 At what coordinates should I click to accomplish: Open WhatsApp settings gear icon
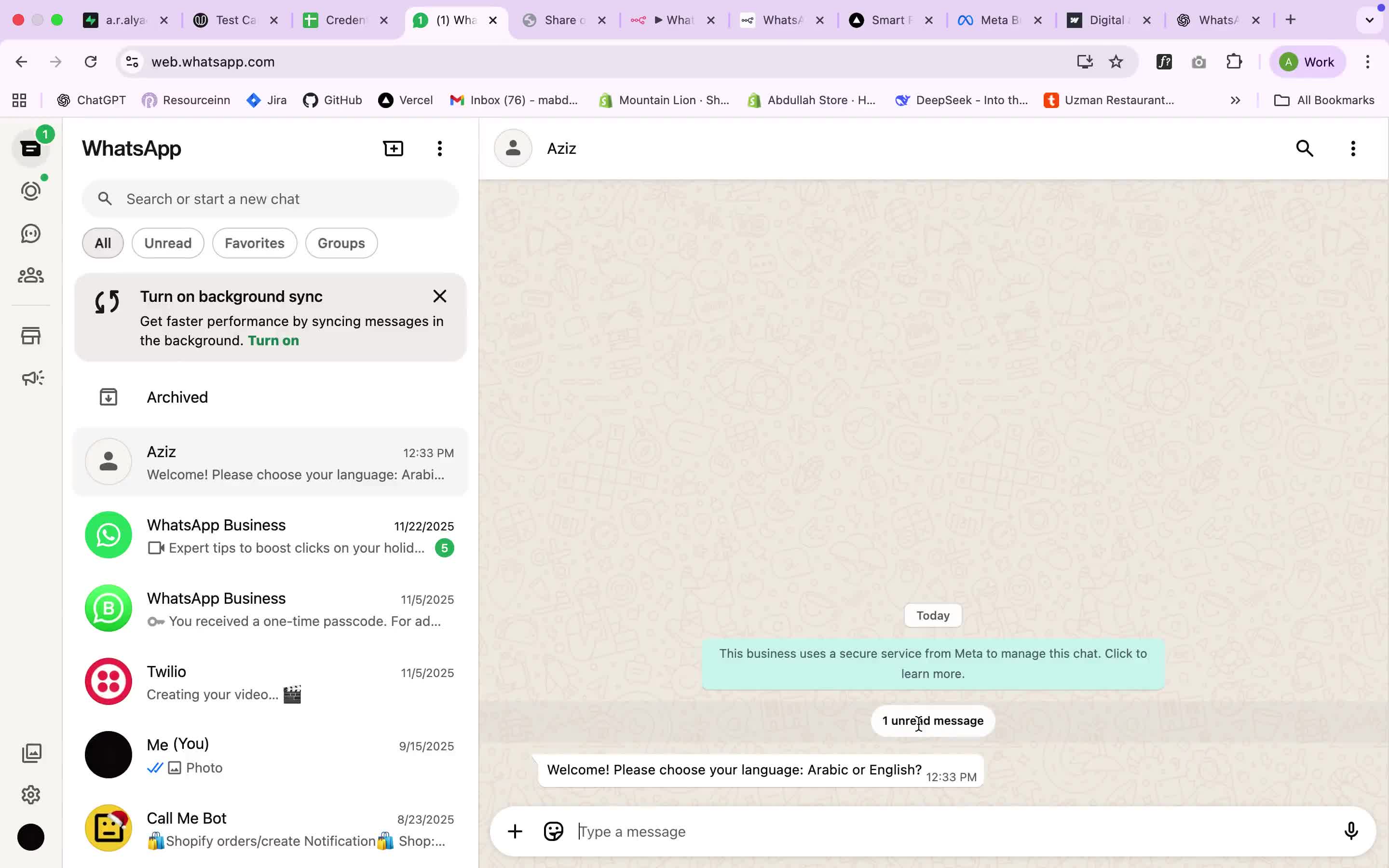pyautogui.click(x=31, y=795)
